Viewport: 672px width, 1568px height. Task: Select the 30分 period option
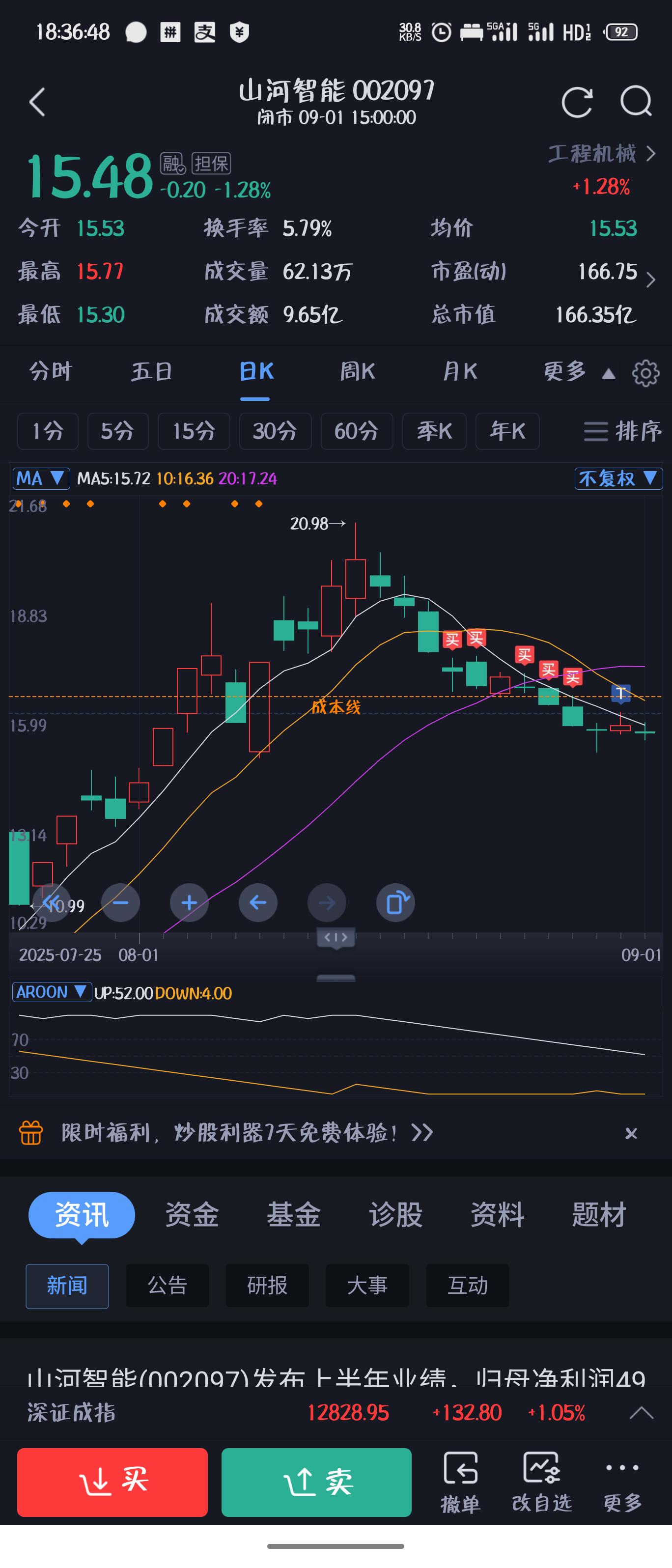coord(275,431)
